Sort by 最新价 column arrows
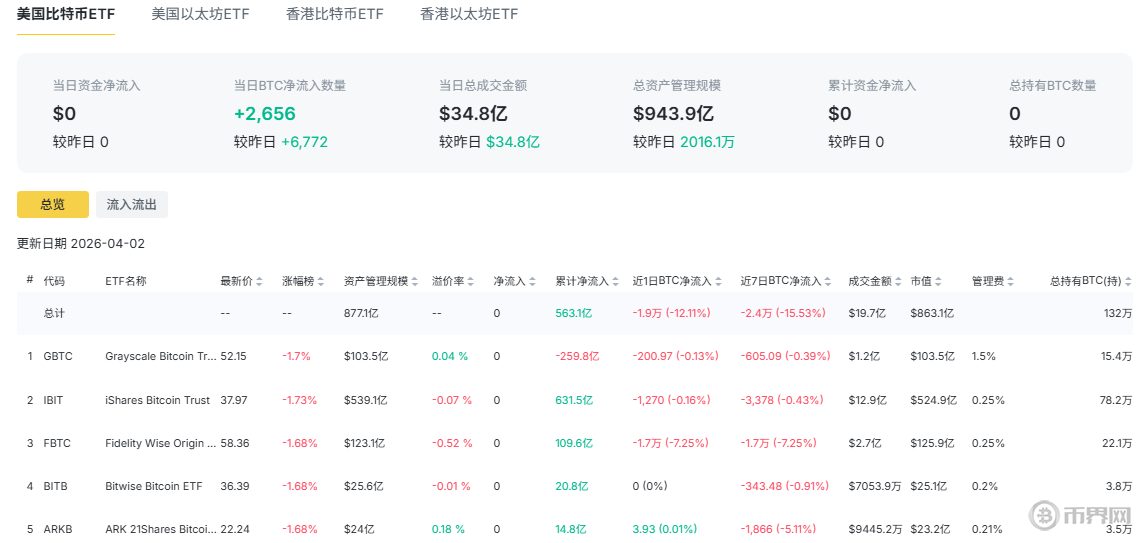Viewport: 1142px width, 543px height. 259,282
